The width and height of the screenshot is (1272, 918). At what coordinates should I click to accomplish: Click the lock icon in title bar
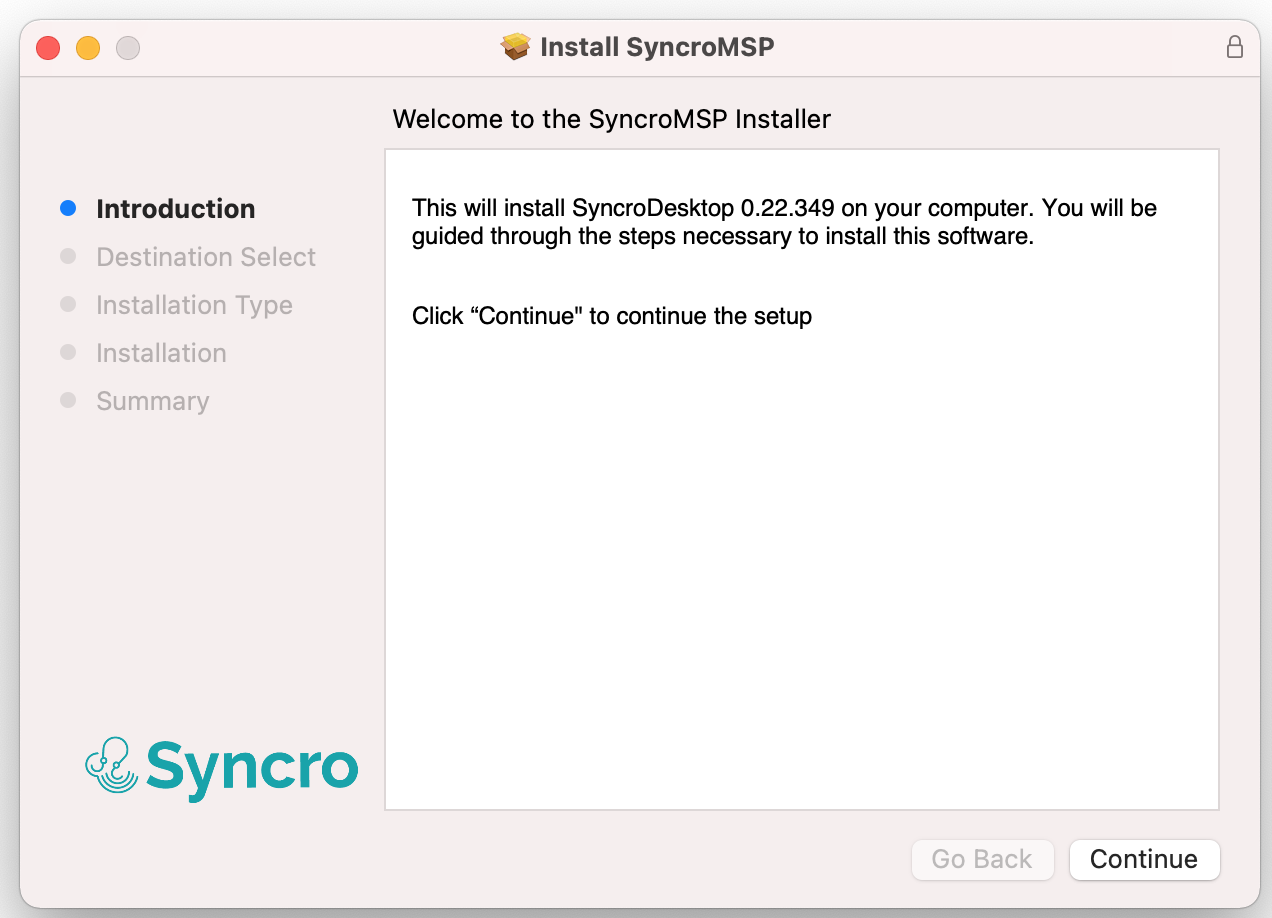tap(1235, 47)
